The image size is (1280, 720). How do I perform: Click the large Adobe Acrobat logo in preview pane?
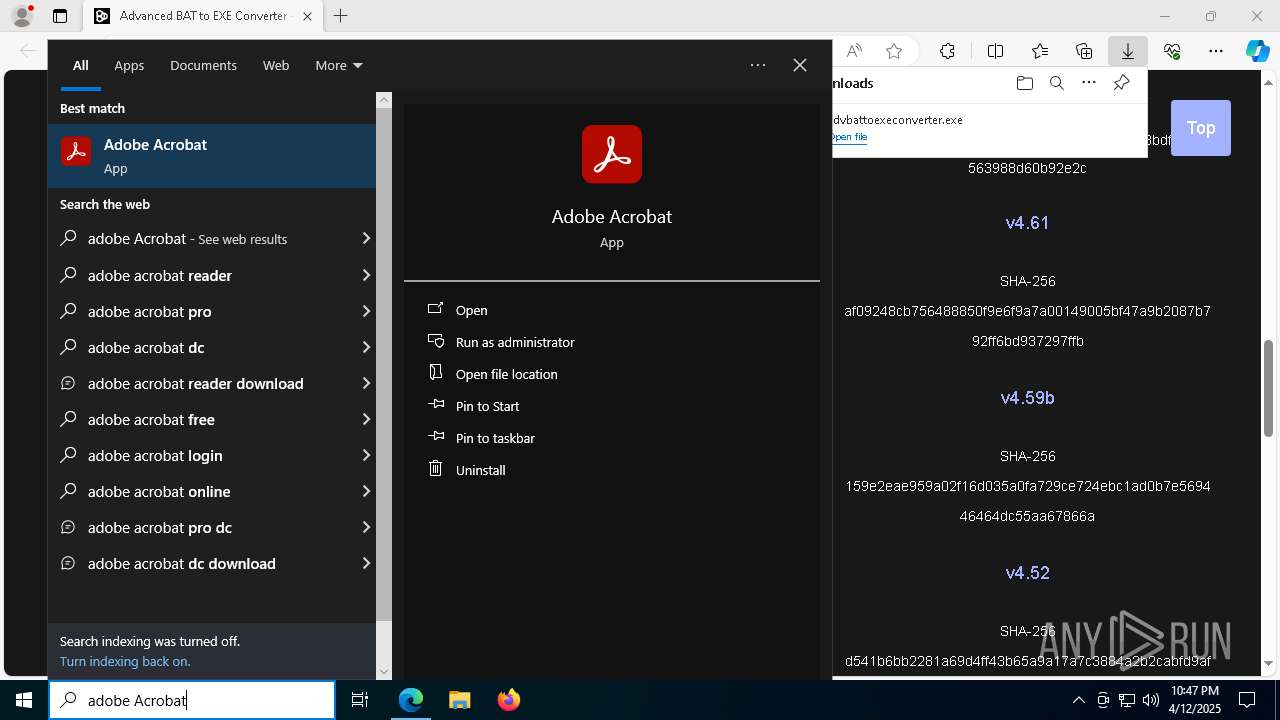pyautogui.click(x=612, y=154)
